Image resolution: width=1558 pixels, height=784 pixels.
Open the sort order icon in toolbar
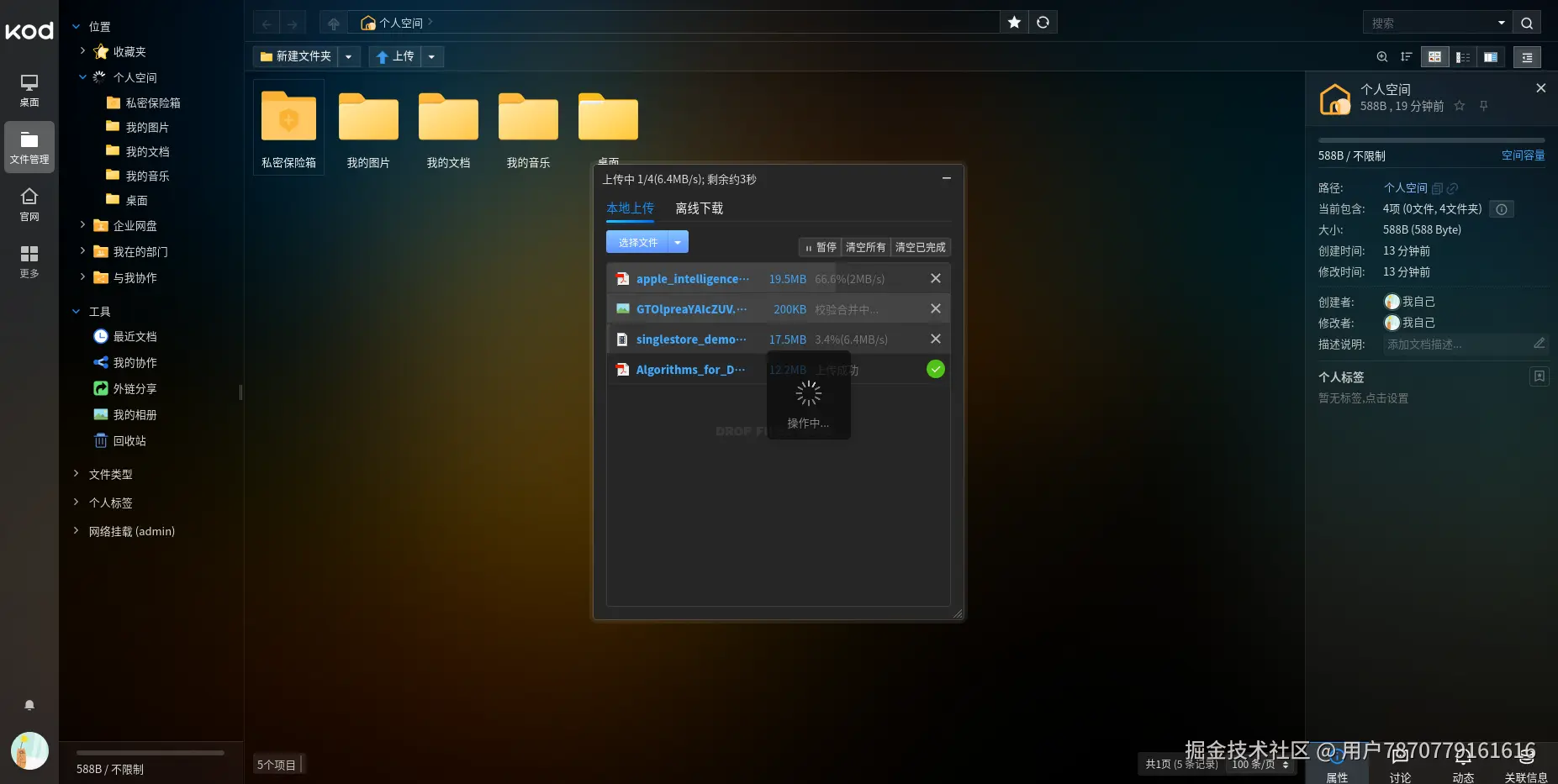[x=1406, y=57]
